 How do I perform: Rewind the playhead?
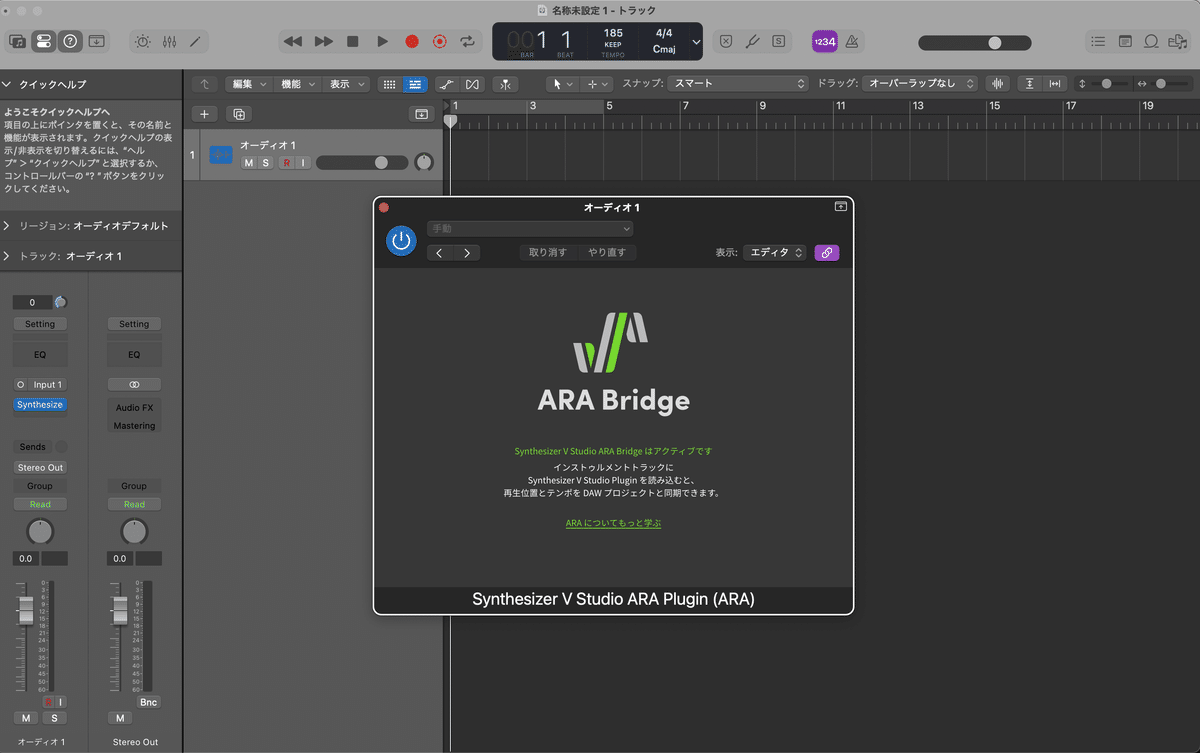click(293, 41)
